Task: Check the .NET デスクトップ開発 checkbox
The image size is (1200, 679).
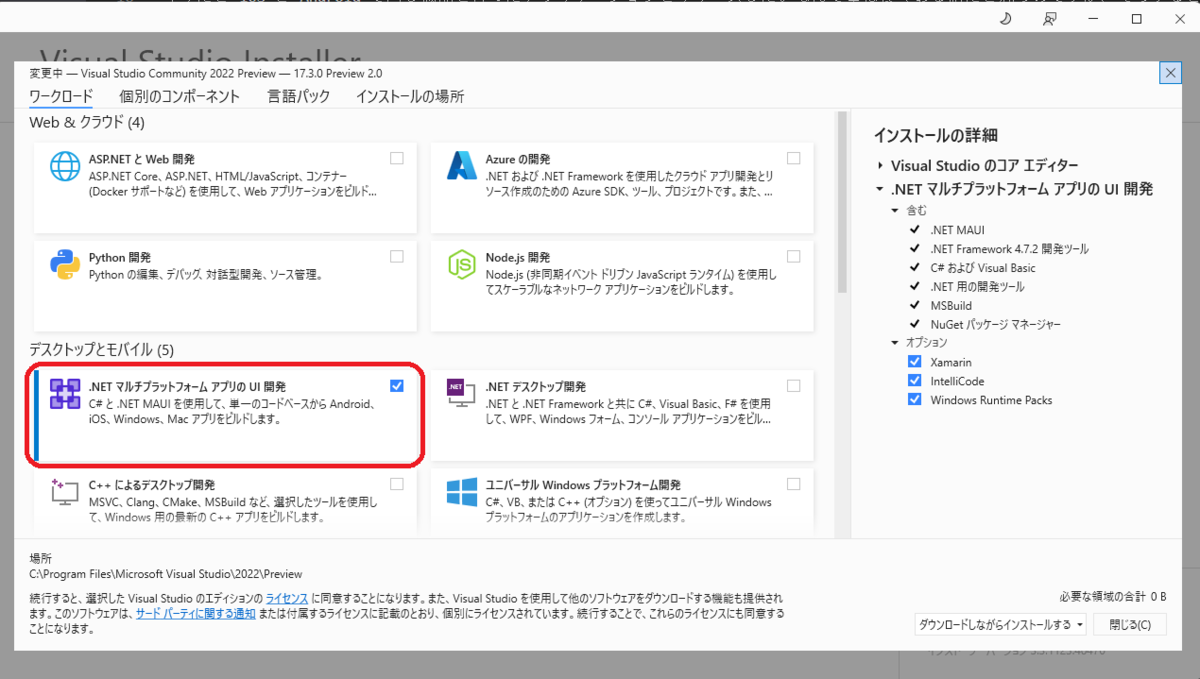Action: pyautogui.click(x=793, y=385)
